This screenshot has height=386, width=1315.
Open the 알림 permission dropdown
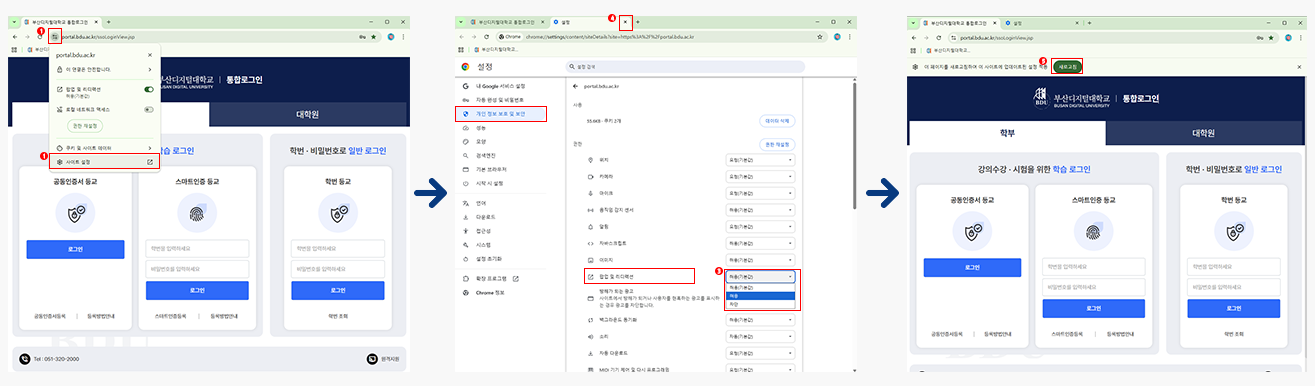pos(761,226)
